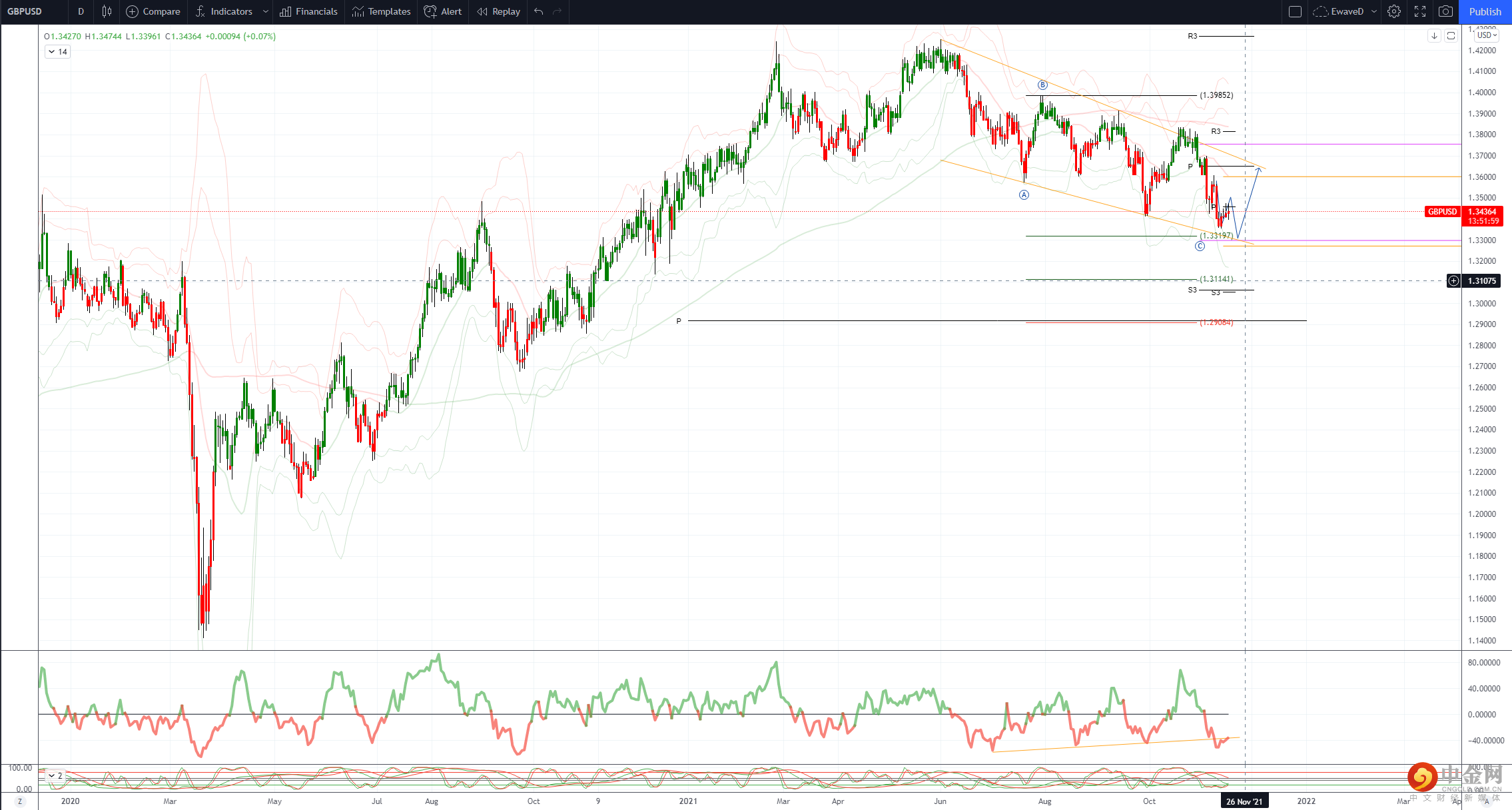Open chart settings gear icon
Image resolution: width=1512 pixels, height=810 pixels.
[1394, 11]
